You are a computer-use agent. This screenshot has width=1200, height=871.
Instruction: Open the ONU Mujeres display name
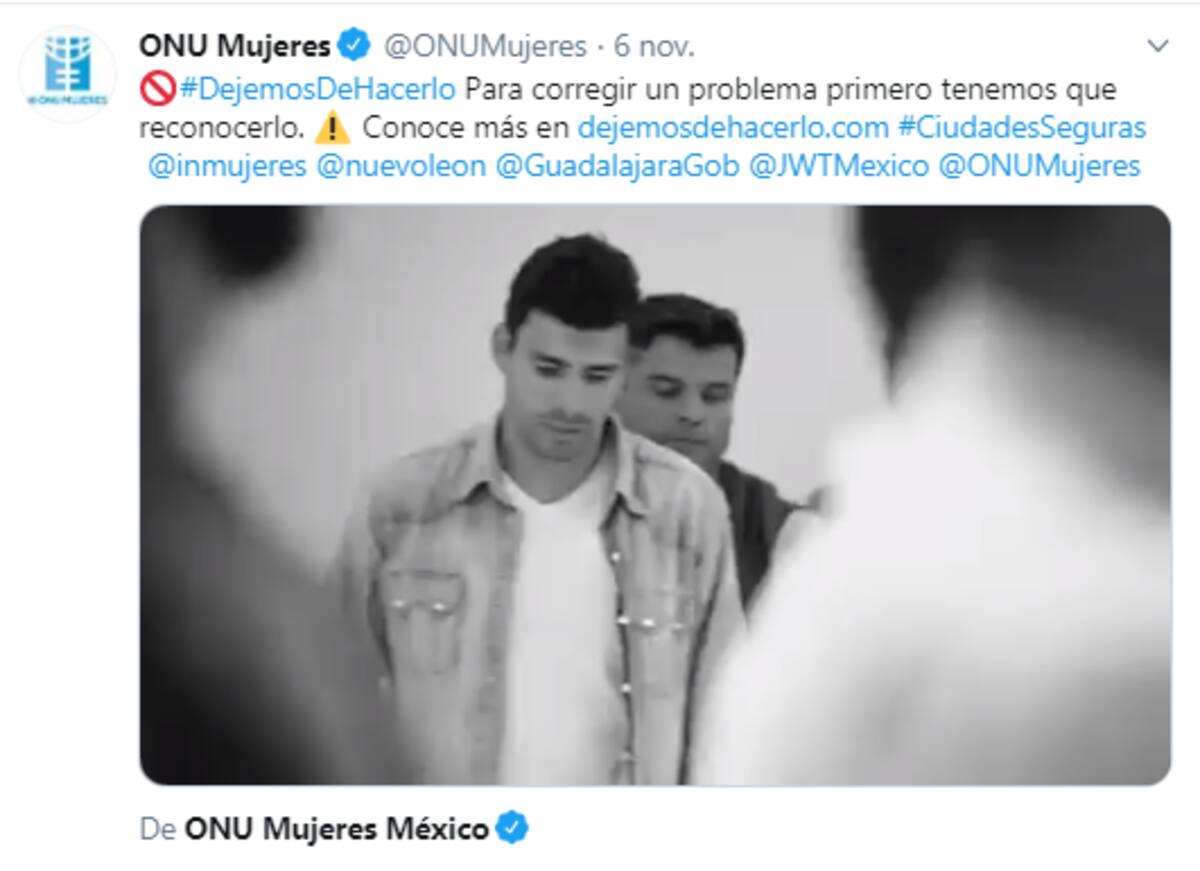point(234,46)
